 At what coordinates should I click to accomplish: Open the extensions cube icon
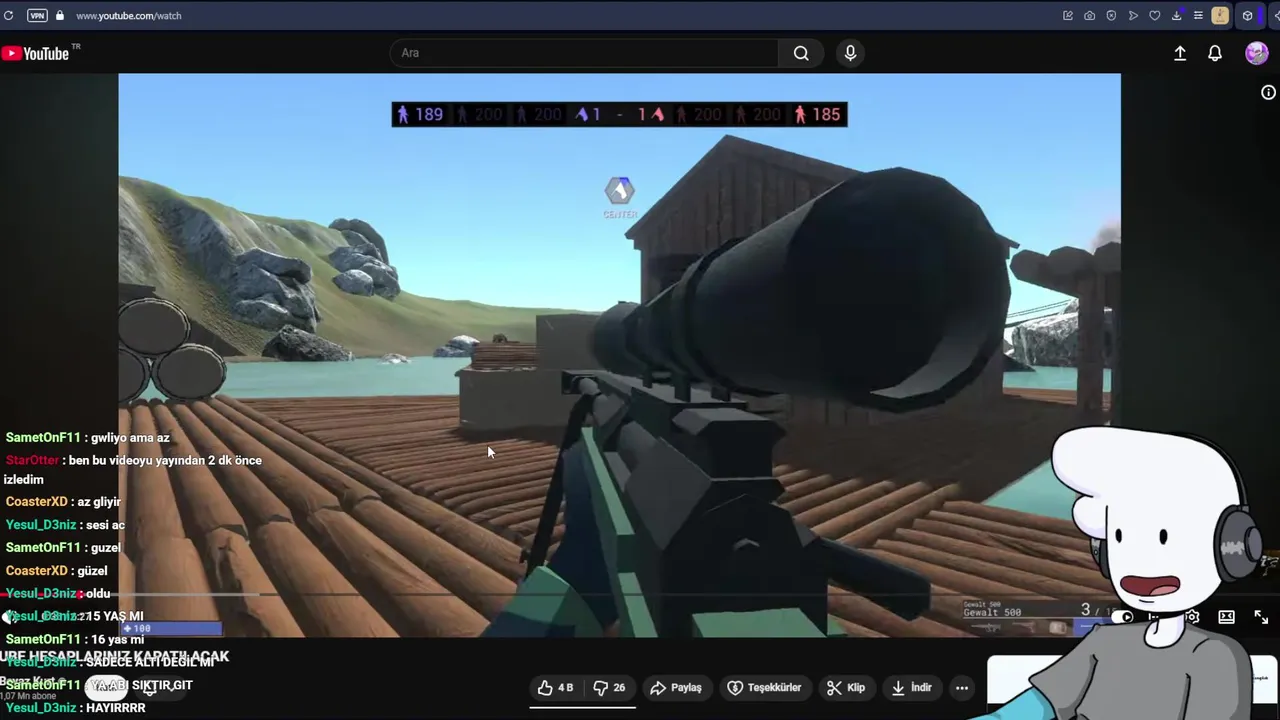tap(1247, 15)
